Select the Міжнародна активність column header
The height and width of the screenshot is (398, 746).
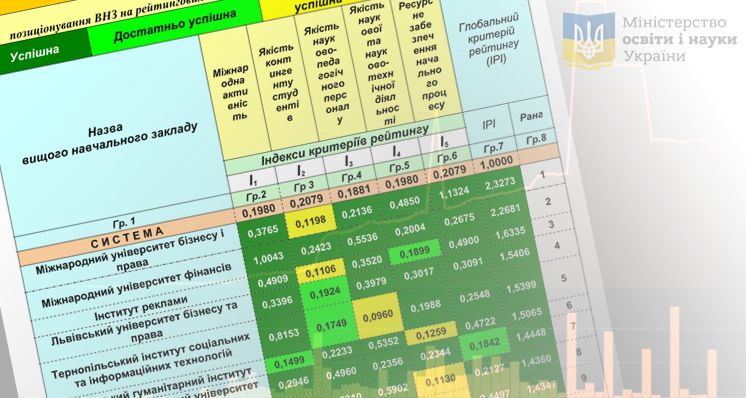pos(236,93)
